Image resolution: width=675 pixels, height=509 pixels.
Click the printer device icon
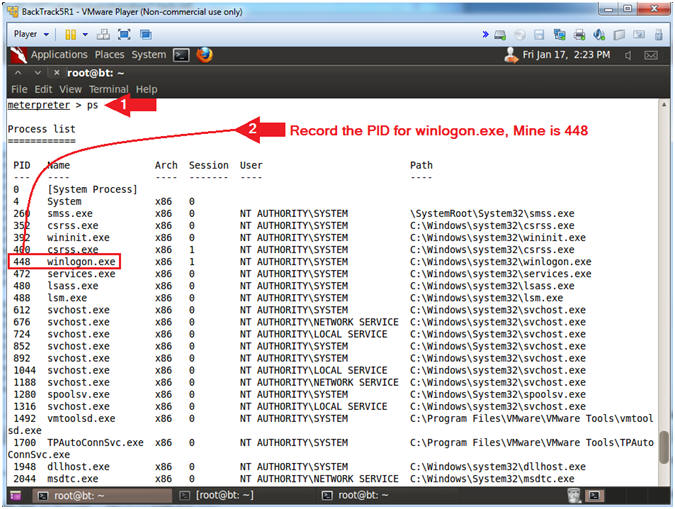click(579, 34)
